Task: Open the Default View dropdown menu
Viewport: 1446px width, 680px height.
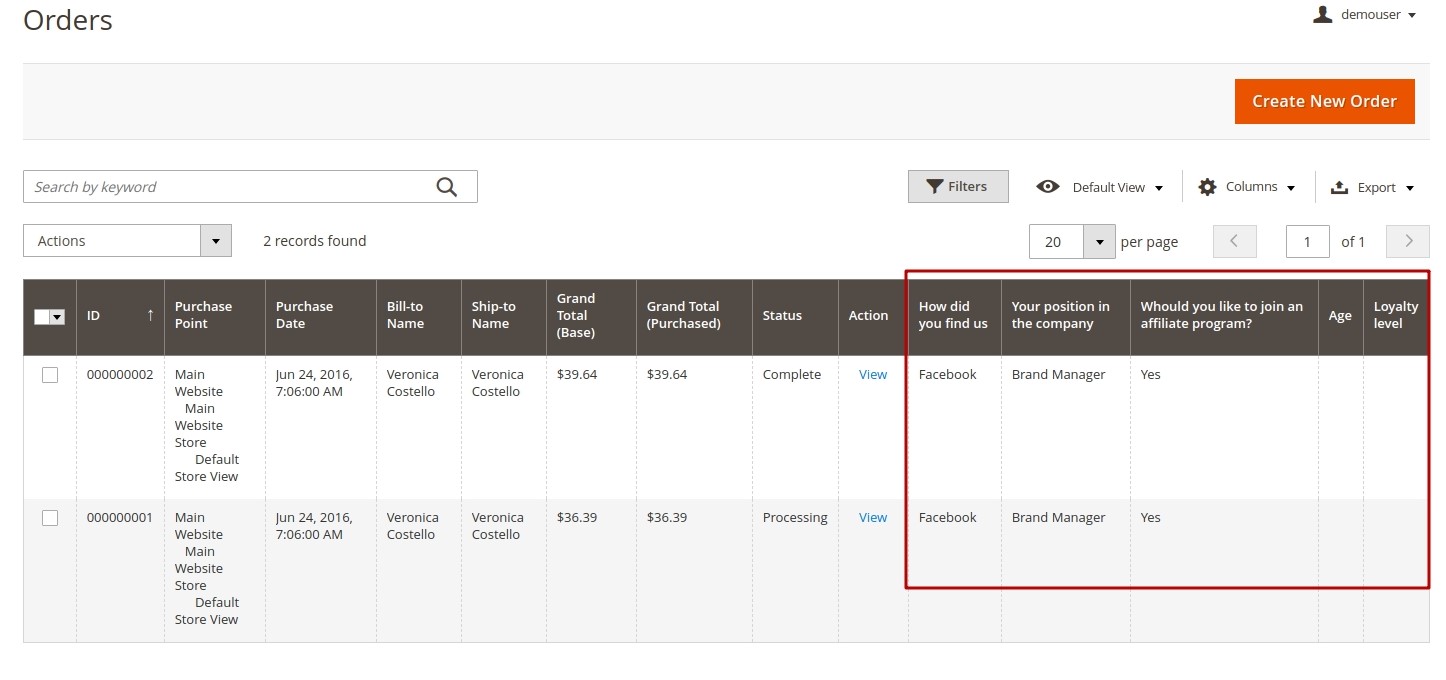Action: (1117, 187)
